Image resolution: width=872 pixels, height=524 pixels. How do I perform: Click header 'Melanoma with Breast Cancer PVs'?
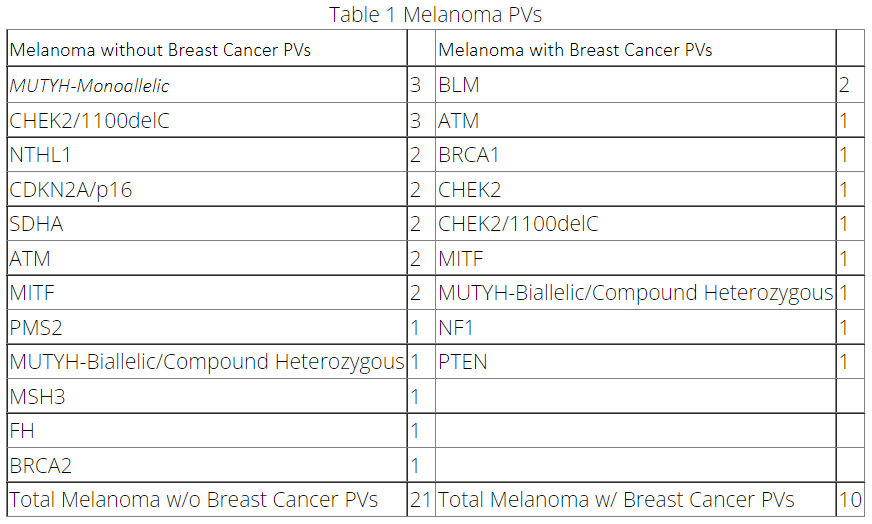tap(576, 50)
